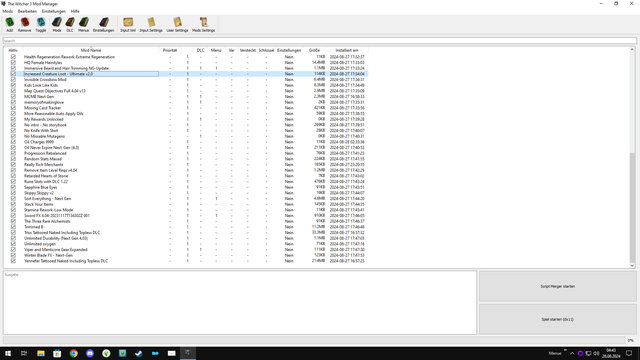Sort by Priorität column header
This screenshot has height=360, width=640.
click(x=170, y=50)
